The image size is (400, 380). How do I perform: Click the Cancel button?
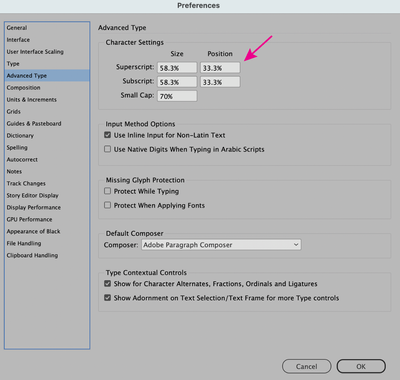[307, 366]
